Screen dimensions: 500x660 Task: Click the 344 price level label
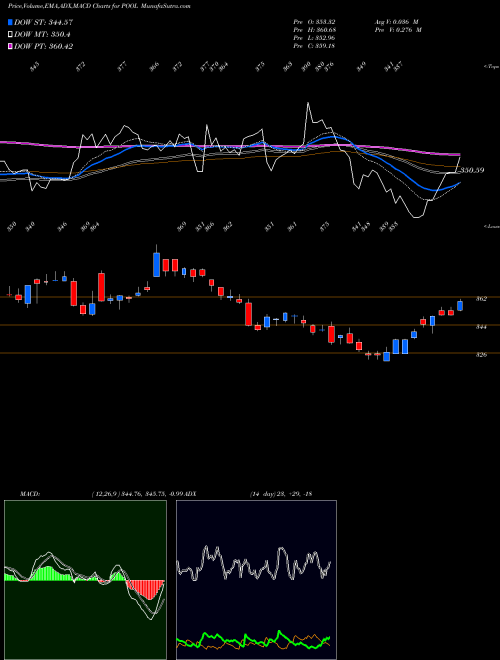tap(481, 326)
